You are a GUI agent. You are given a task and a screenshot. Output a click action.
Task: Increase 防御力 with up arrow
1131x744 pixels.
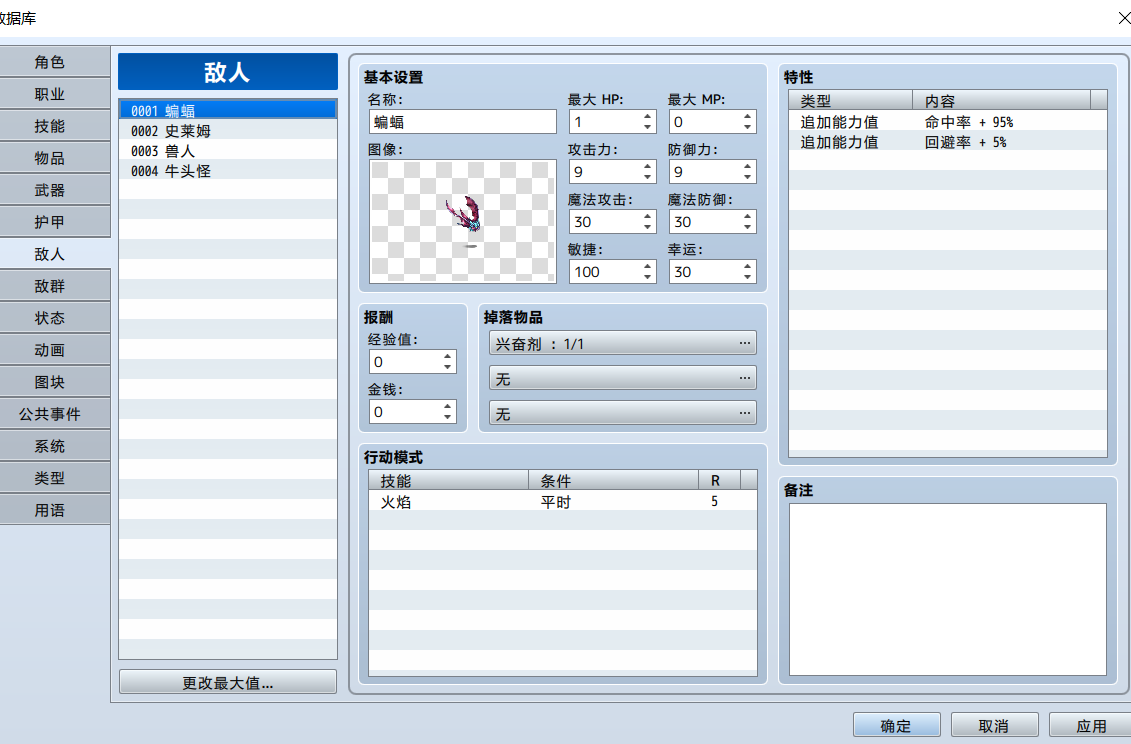(x=747, y=166)
